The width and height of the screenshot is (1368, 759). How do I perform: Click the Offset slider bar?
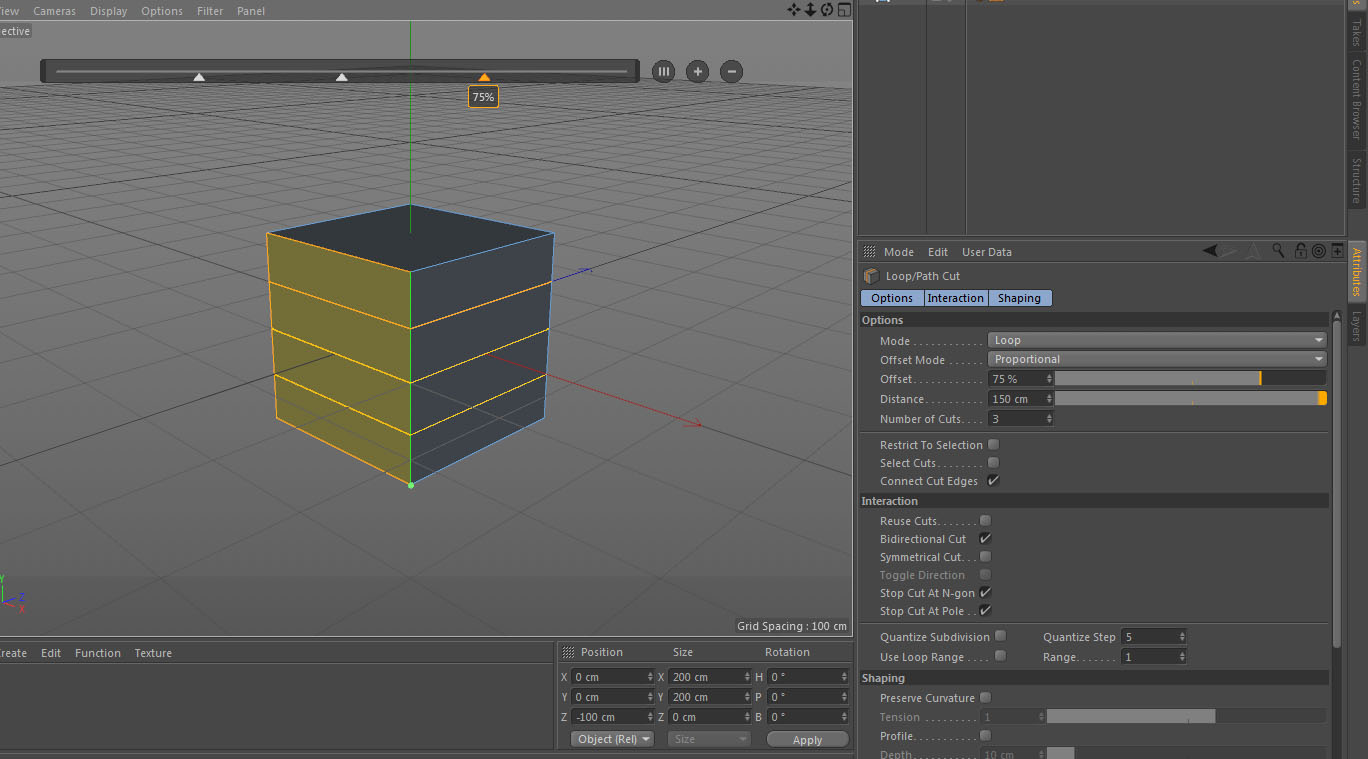pyautogui.click(x=1189, y=379)
